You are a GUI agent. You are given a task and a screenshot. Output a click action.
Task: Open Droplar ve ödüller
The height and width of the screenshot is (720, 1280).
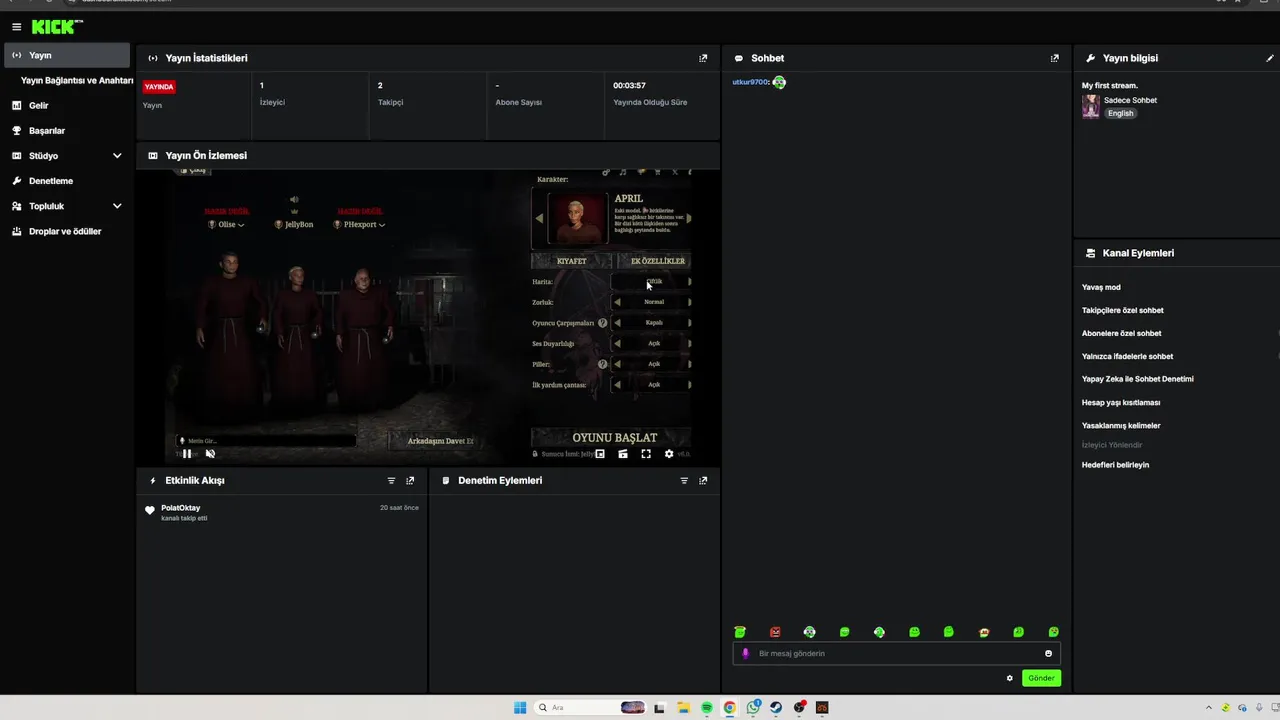(67, 231)
